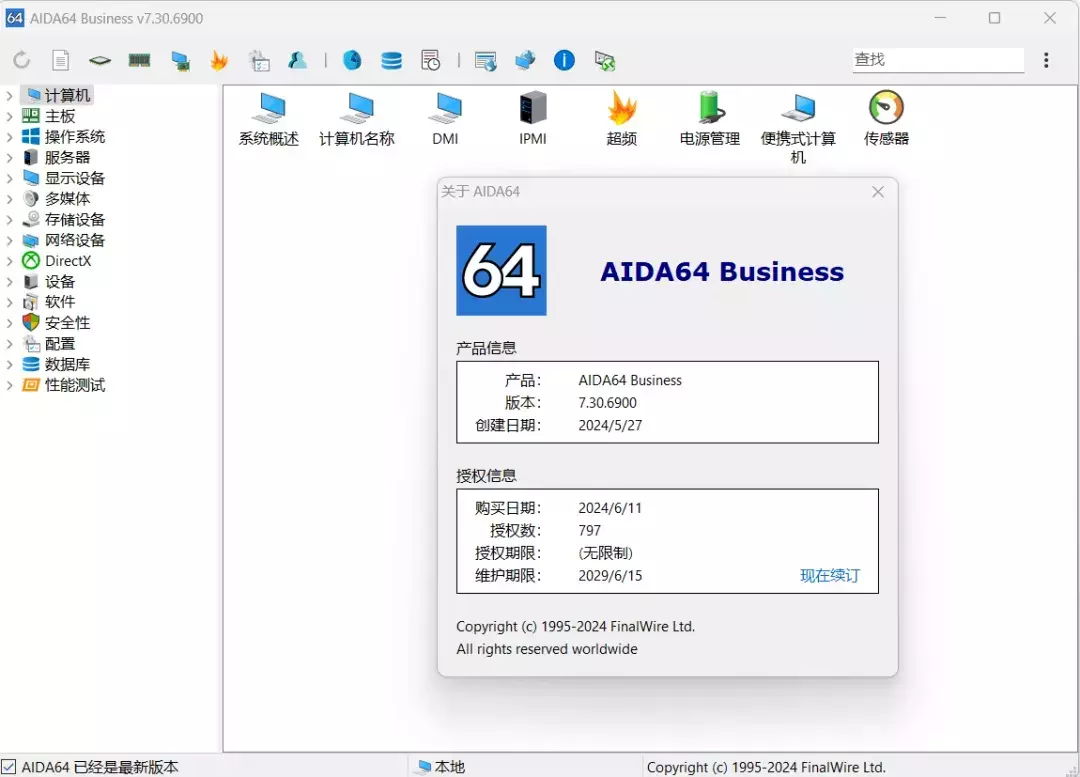Click the scheduled report clock toolbar icon

430,61
